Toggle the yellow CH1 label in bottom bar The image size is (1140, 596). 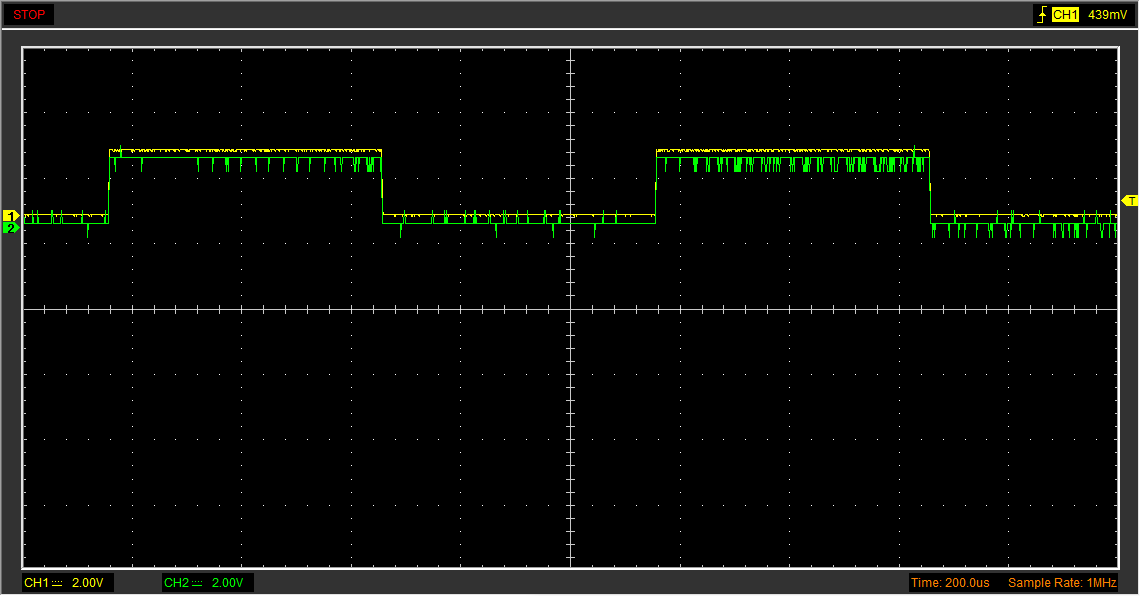coord(36,583)
